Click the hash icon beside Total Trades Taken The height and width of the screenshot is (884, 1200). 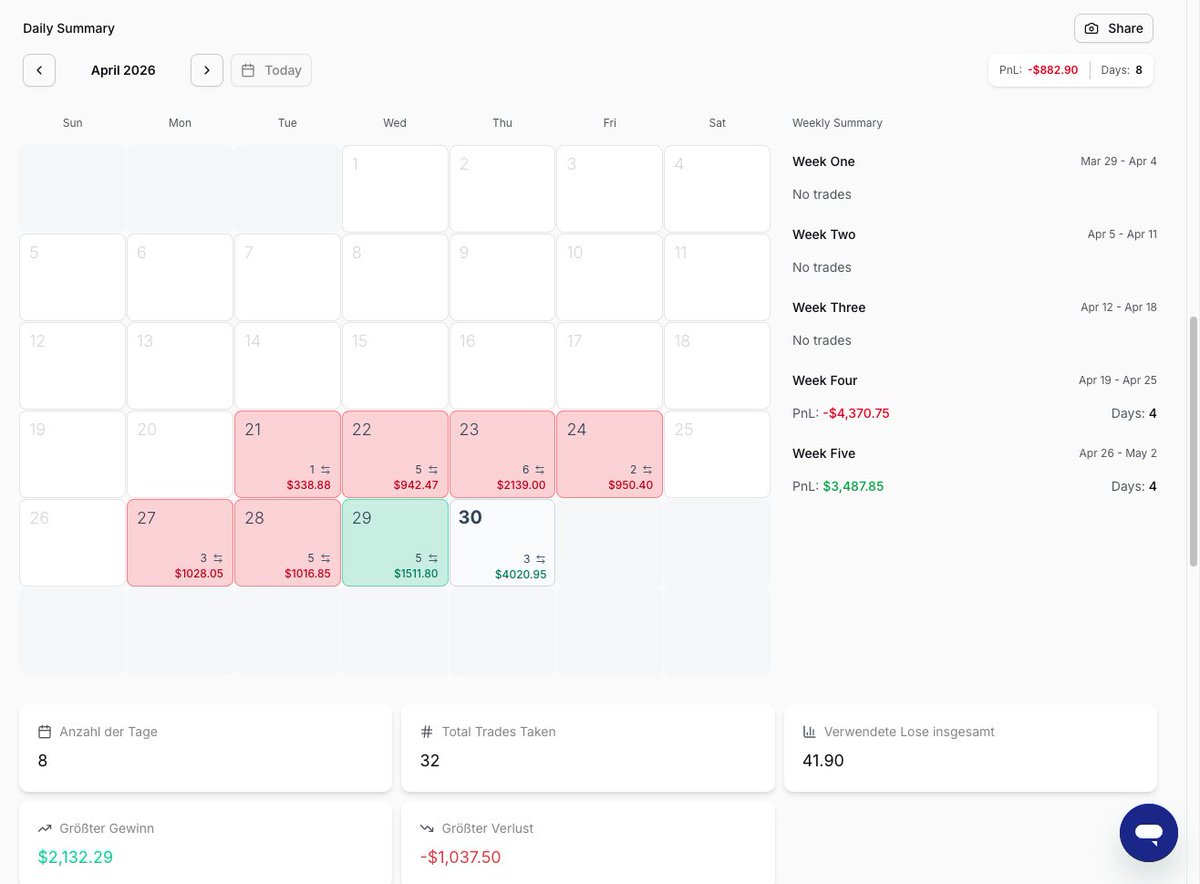(427, 732)
